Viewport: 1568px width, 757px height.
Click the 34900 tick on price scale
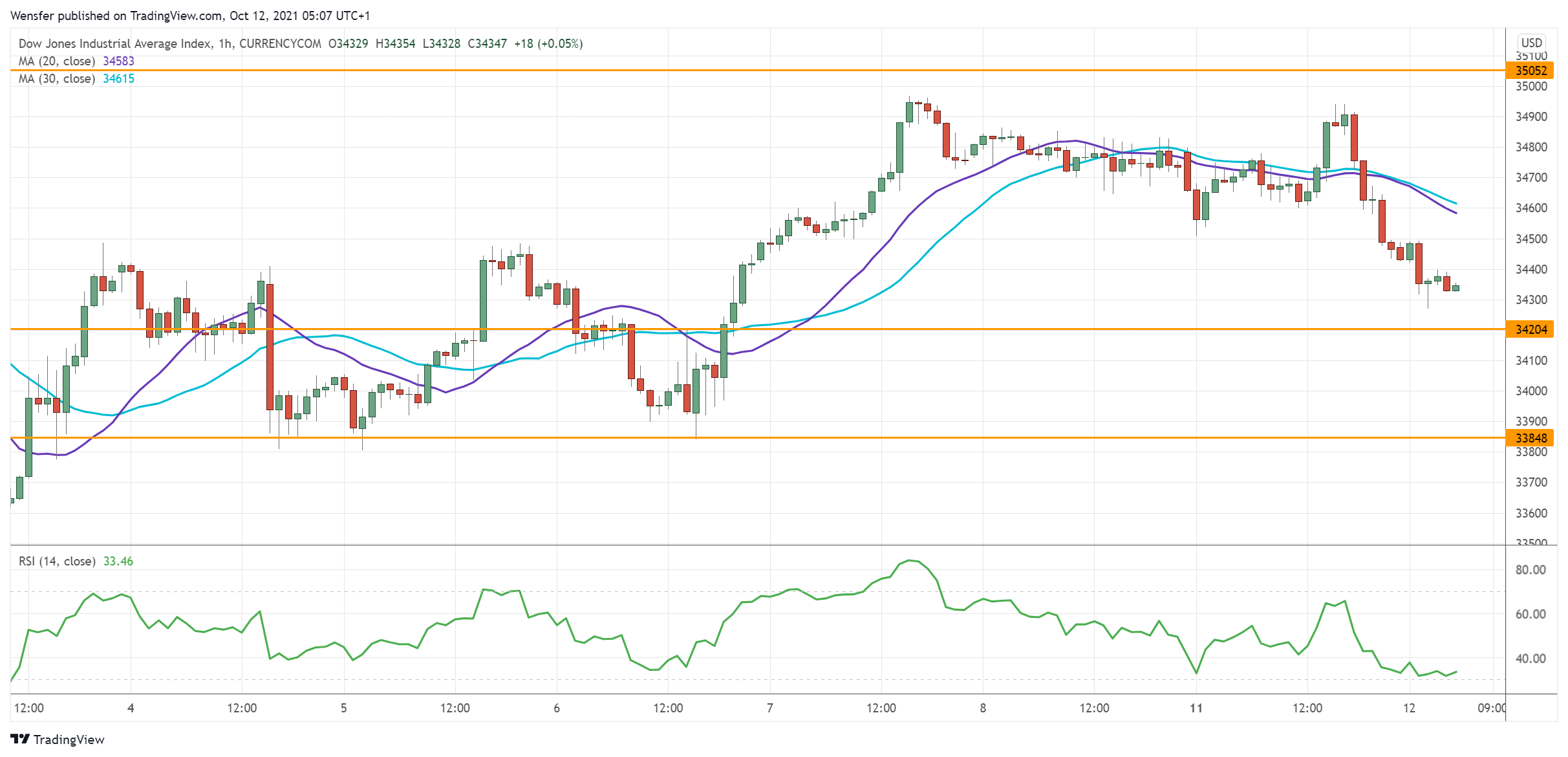point(1530,116)
